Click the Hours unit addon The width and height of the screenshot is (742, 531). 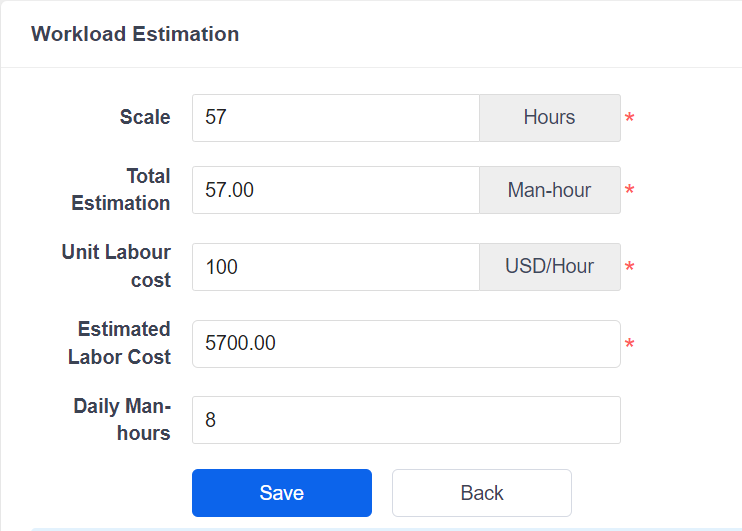point(549,118)
